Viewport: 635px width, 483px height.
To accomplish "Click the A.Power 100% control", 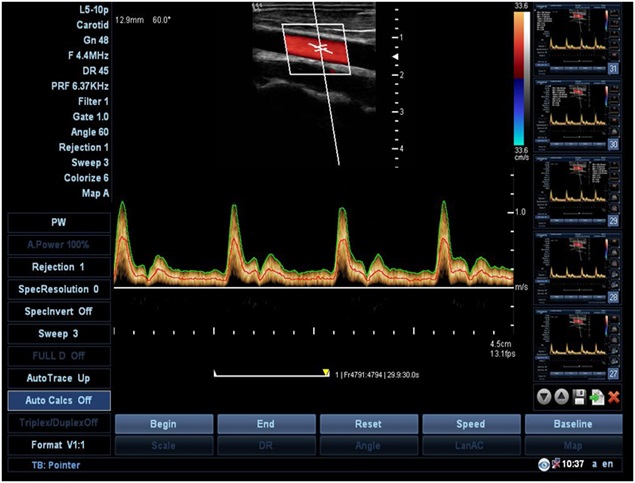I will 59,245.
